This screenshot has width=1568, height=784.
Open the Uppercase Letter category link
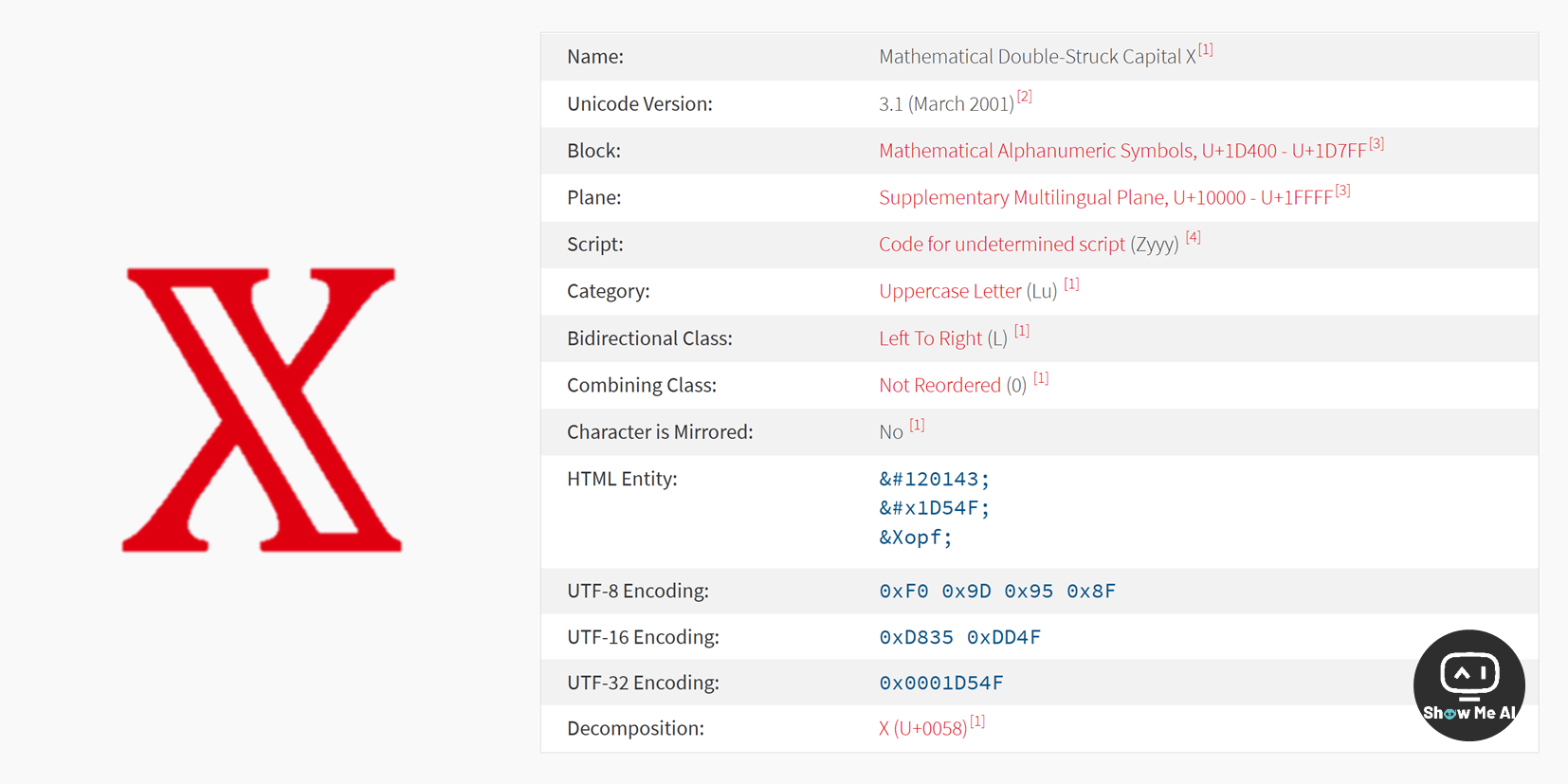click(950, 291)
